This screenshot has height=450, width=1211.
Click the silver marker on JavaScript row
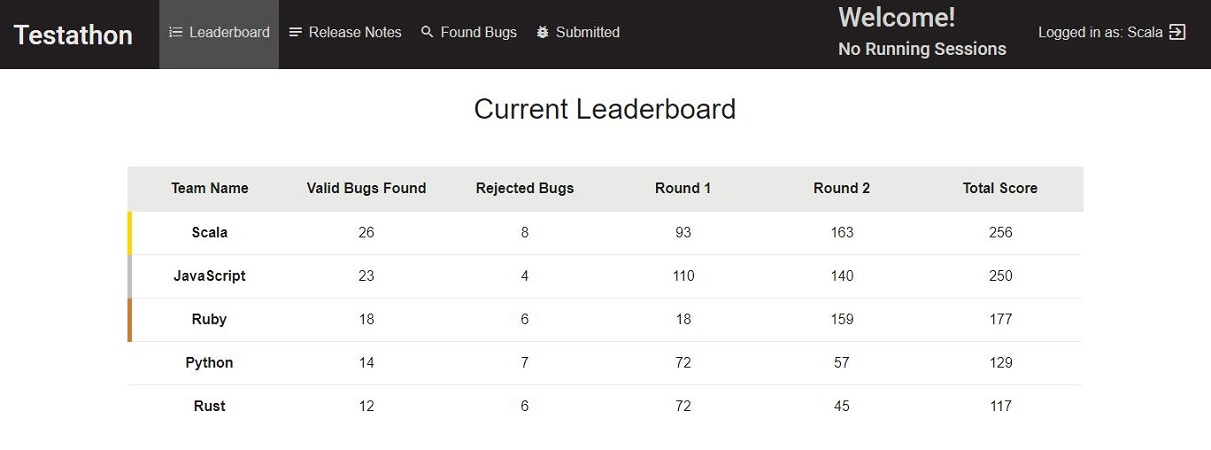[130, 276]
